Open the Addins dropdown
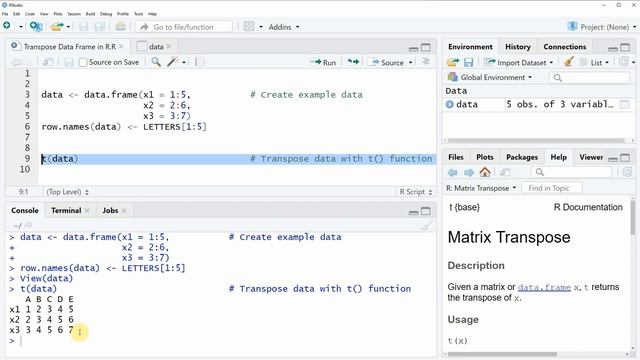The width and height of the screenshot is (640, 360). point(284,27)
